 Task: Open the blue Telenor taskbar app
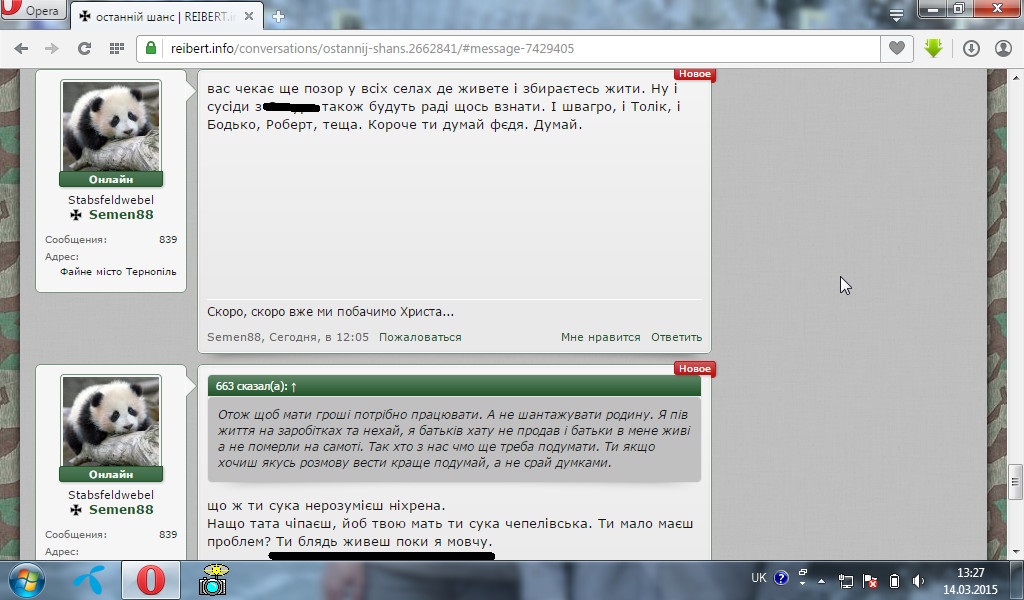[89, 580]
